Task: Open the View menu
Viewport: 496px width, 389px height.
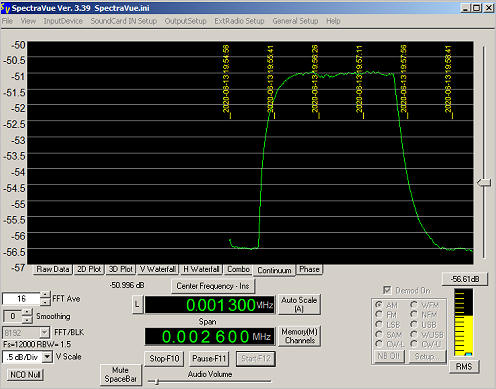Action: click(x=28, y=21)
